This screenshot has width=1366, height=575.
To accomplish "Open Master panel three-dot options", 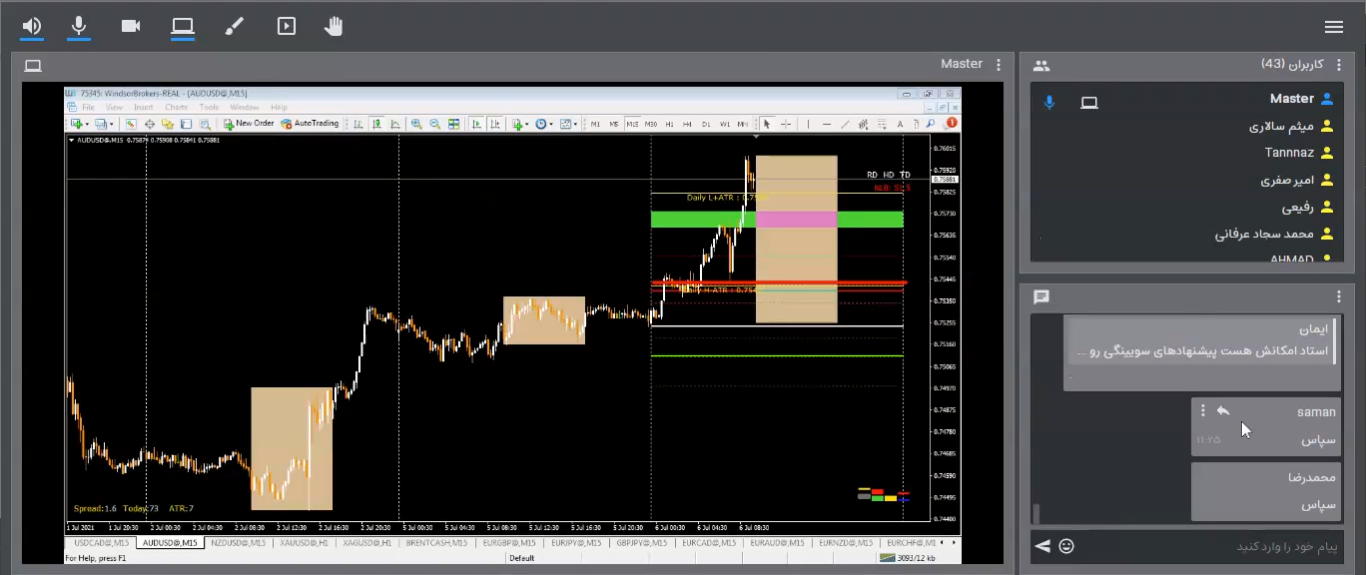I will pyautogui.click(x=998, y=65).
